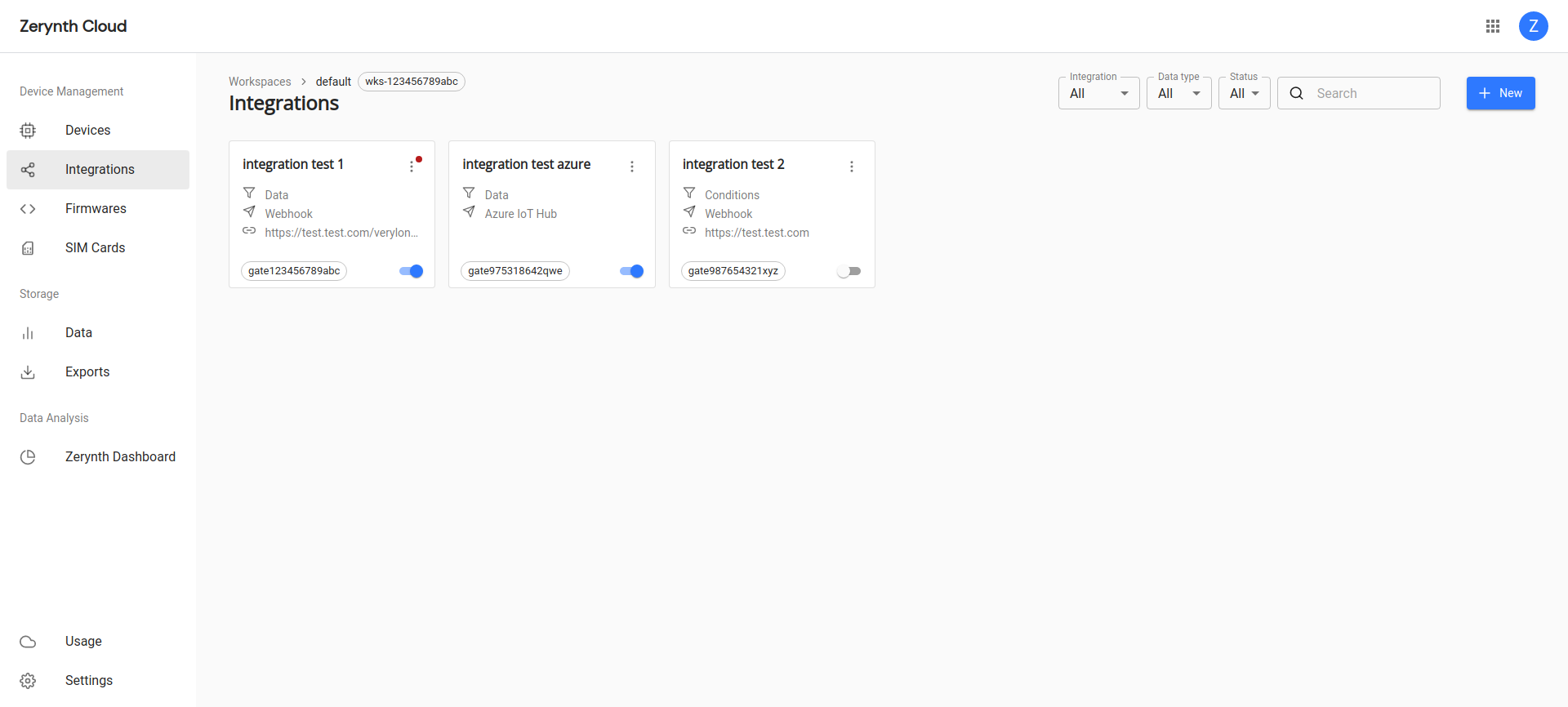This screenshot has height=707, width=1568.
Task: Click the Conditions label
Action: point(733,195)
